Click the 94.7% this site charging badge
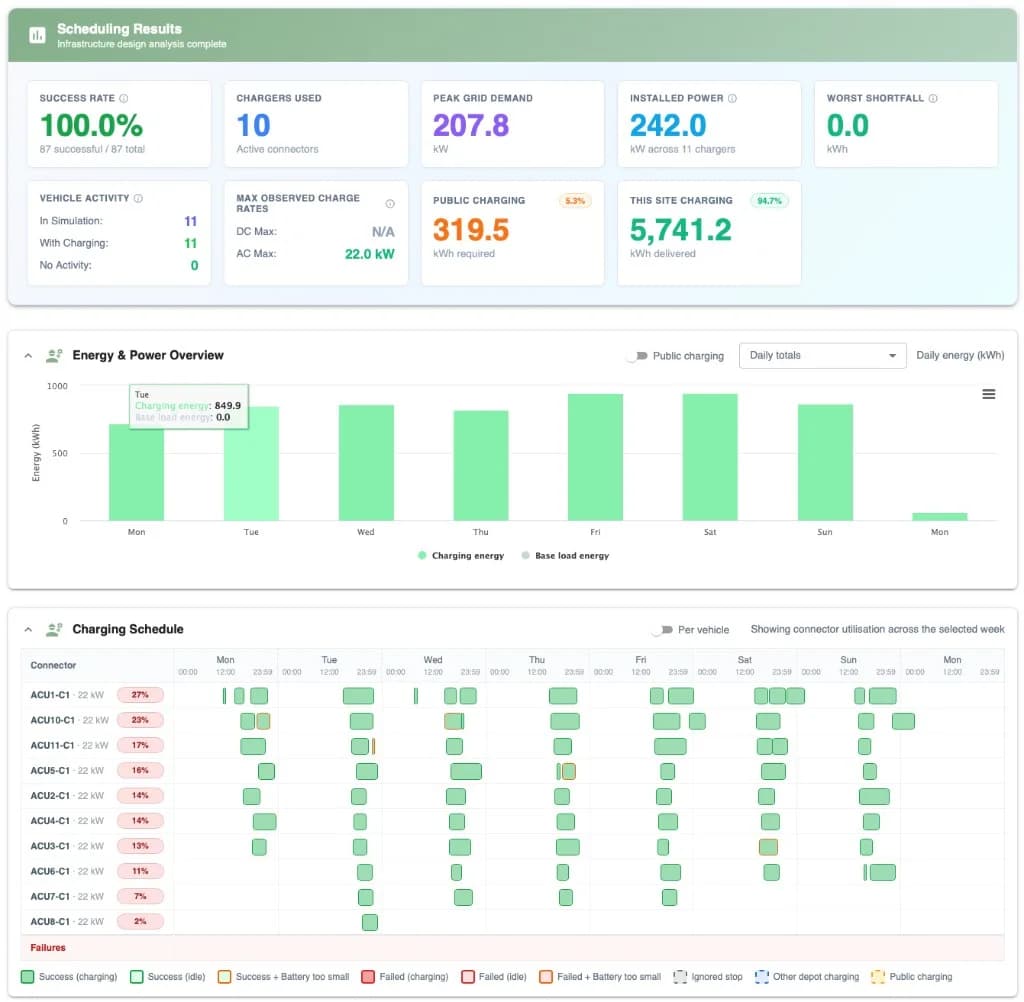This screenshot has height=1002, width=1024. [x=769, y=201]
